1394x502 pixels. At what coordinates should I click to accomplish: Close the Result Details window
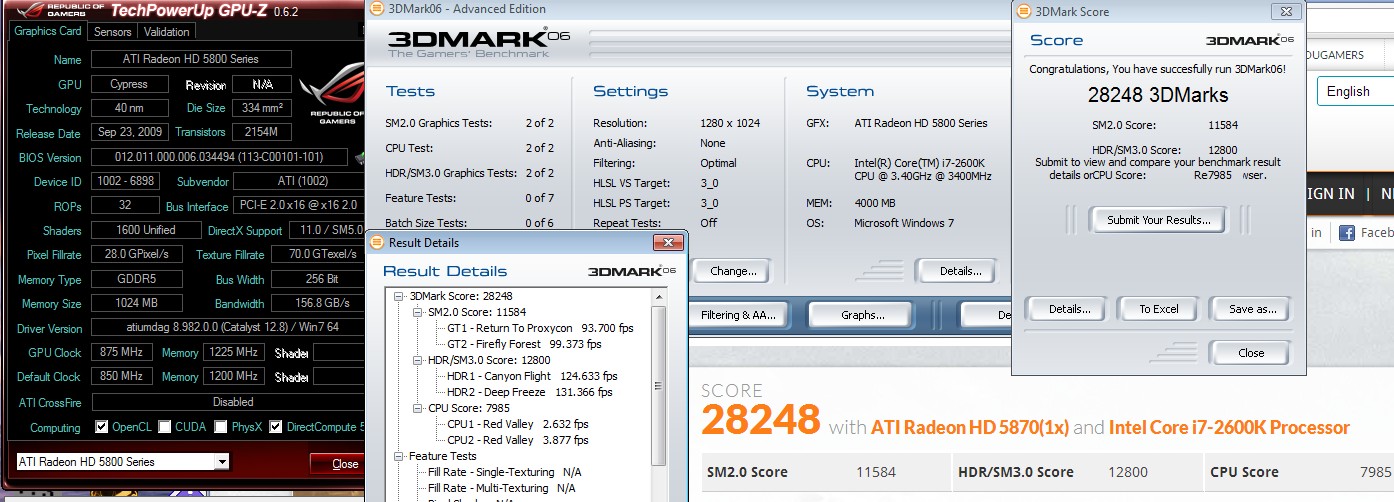click(x=667, y=243)
